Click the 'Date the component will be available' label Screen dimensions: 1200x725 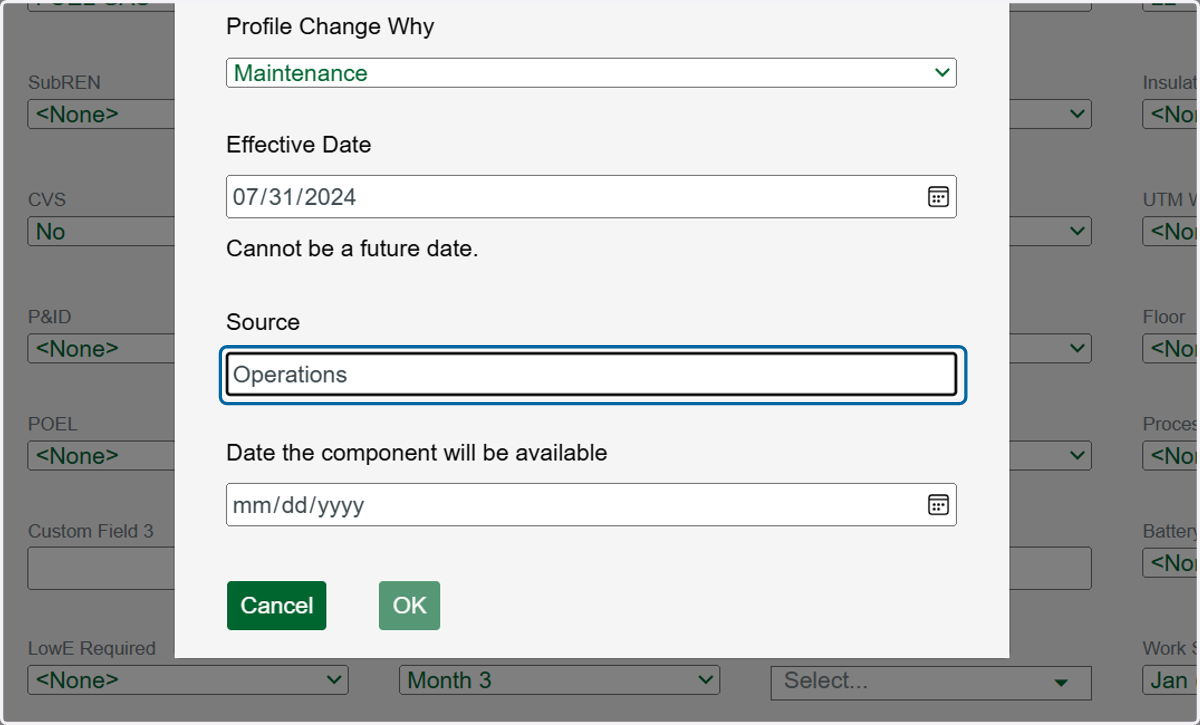pyautogui.click(x=417, y=453)
